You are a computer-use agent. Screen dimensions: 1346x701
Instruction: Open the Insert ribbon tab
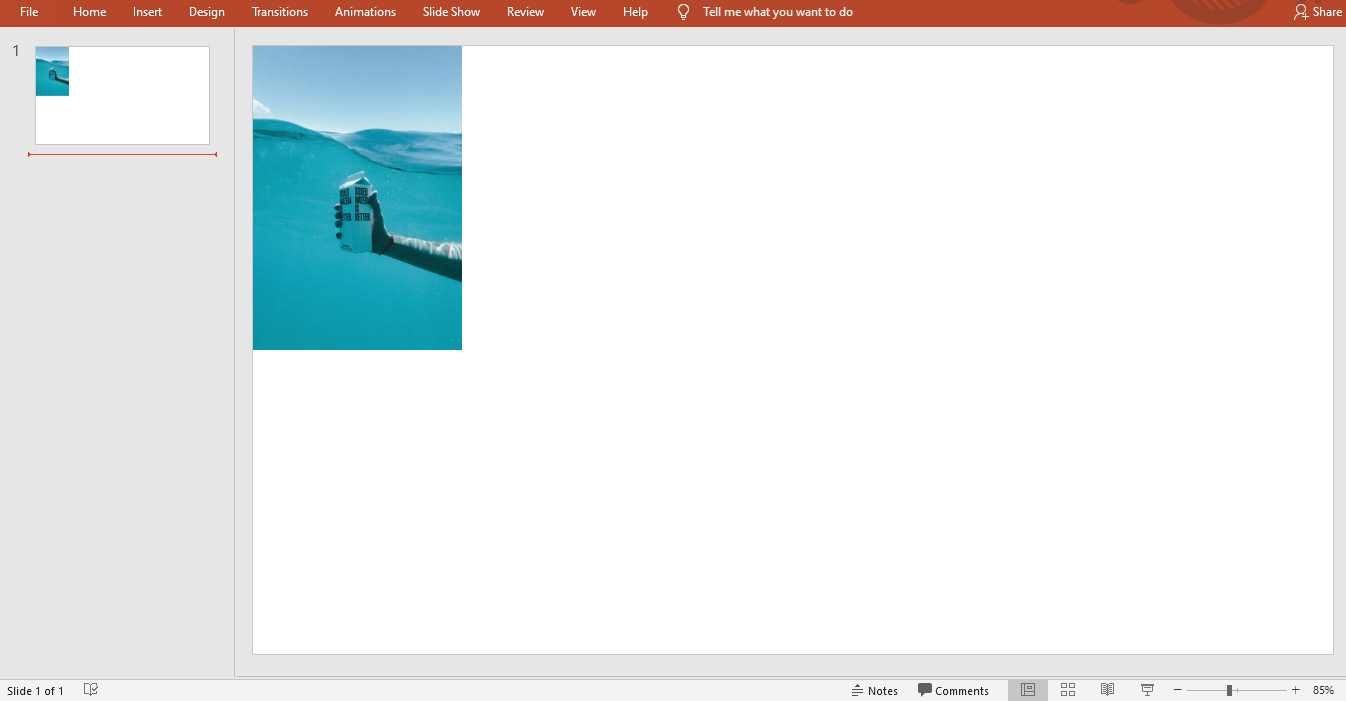(147, 12)
